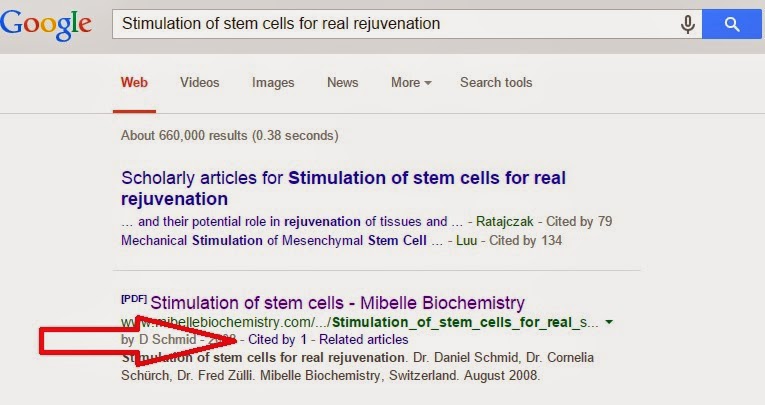Image resolution: width=765 pixels, height=405 pixels.
Task: Click the blue search magnifier button
Action: pyautogui.click(x=731, y=24)
